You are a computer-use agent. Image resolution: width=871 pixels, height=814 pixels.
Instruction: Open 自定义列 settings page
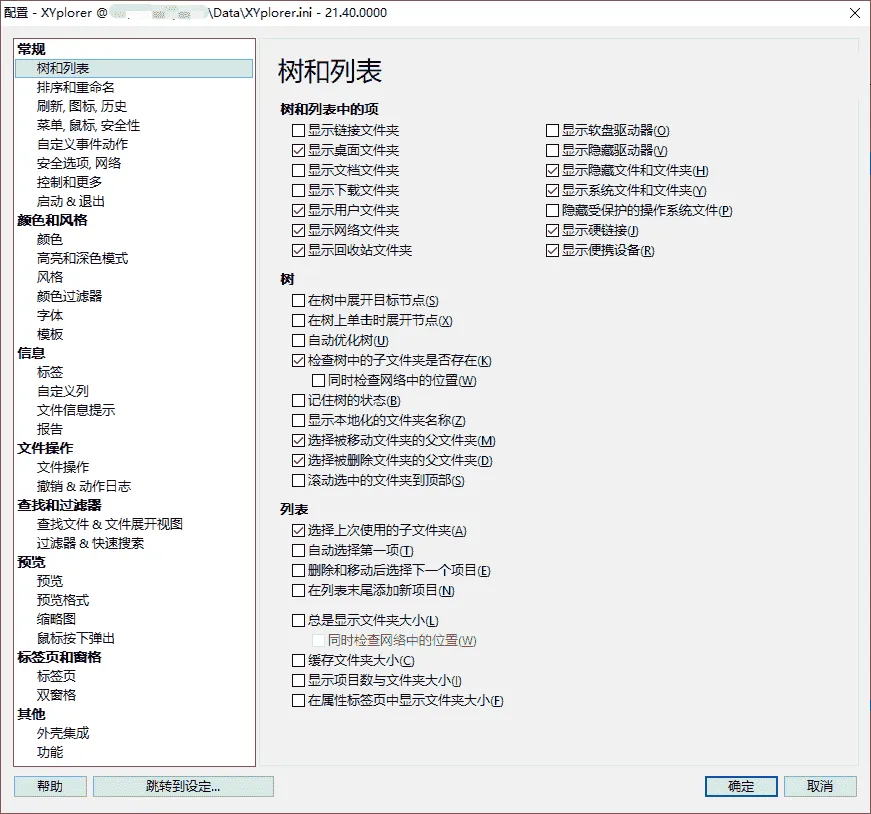(x=63, y=391)
